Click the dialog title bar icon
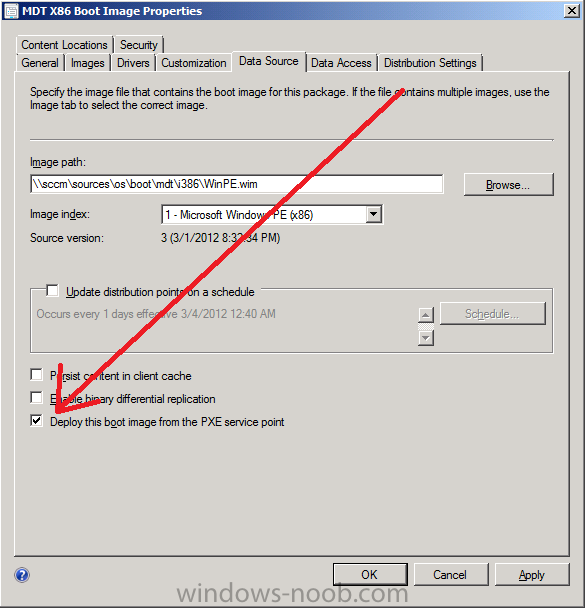 point(11,11)
